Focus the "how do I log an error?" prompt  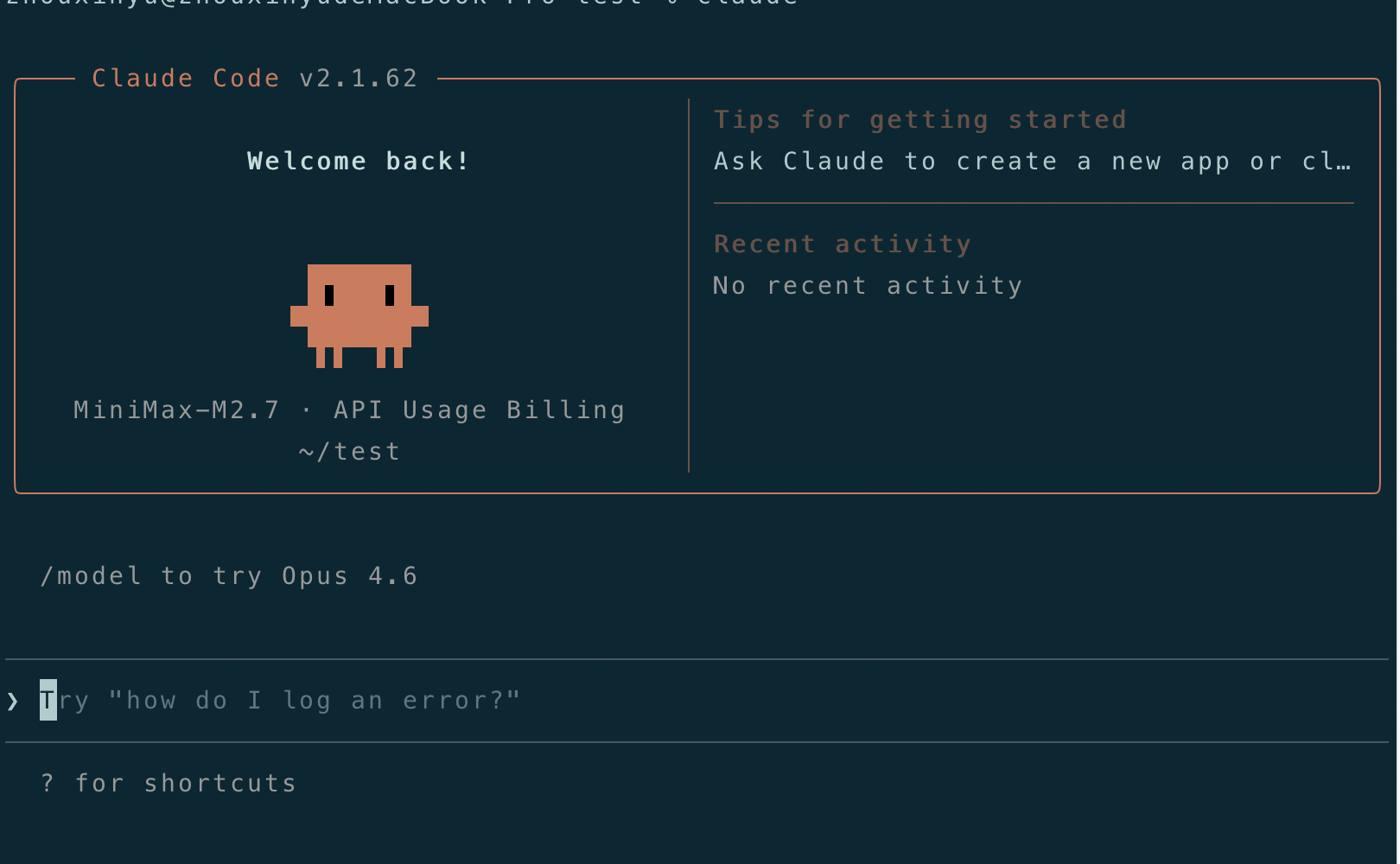pos(315,701)
